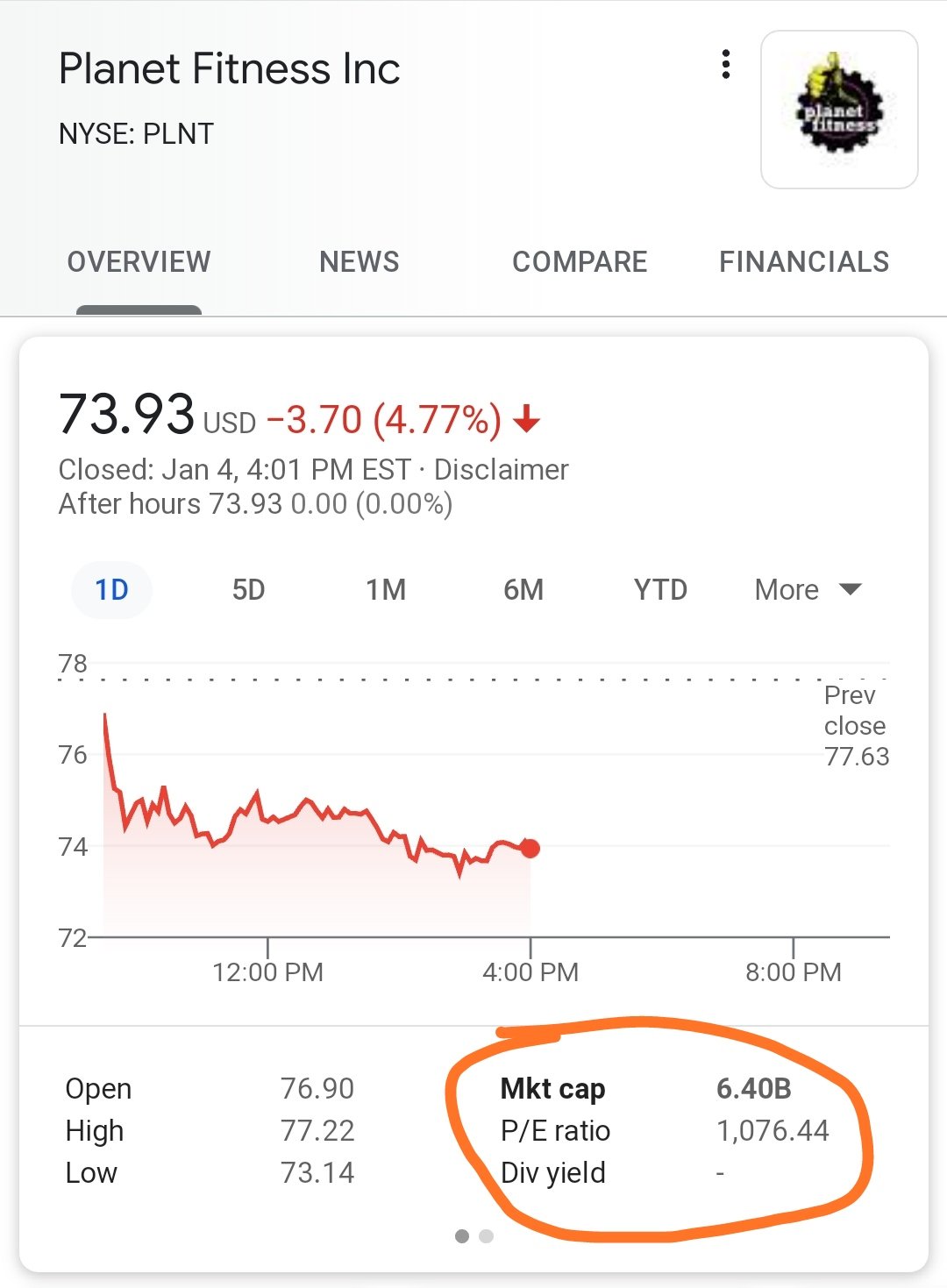The image size is (947, 1288).
Task: Tap the Mkt cap label
Action: pos(552,1089)
